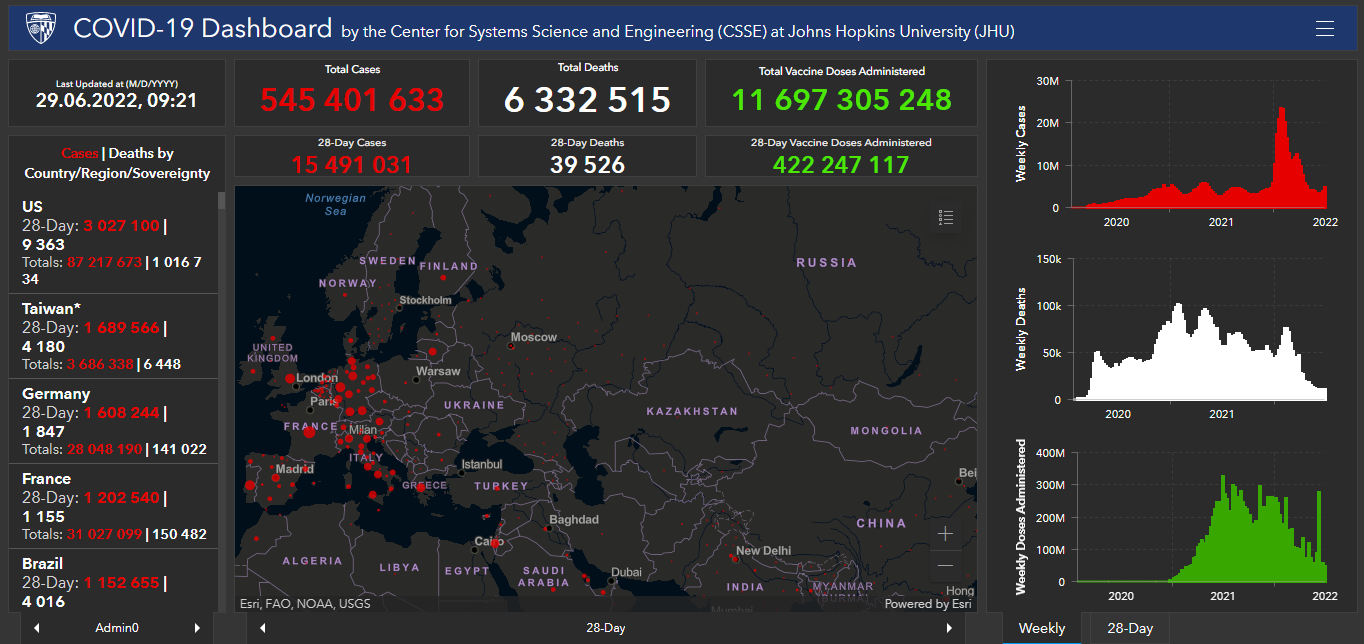Select the 28-Day charts tab
1364x644 pixels.
click(1130, 628)
